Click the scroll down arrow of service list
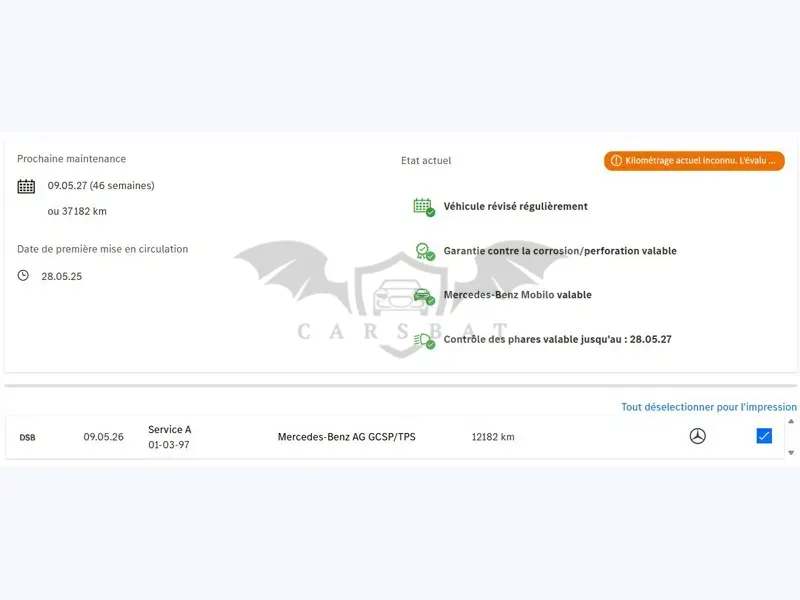 click(x=791, y=453)
